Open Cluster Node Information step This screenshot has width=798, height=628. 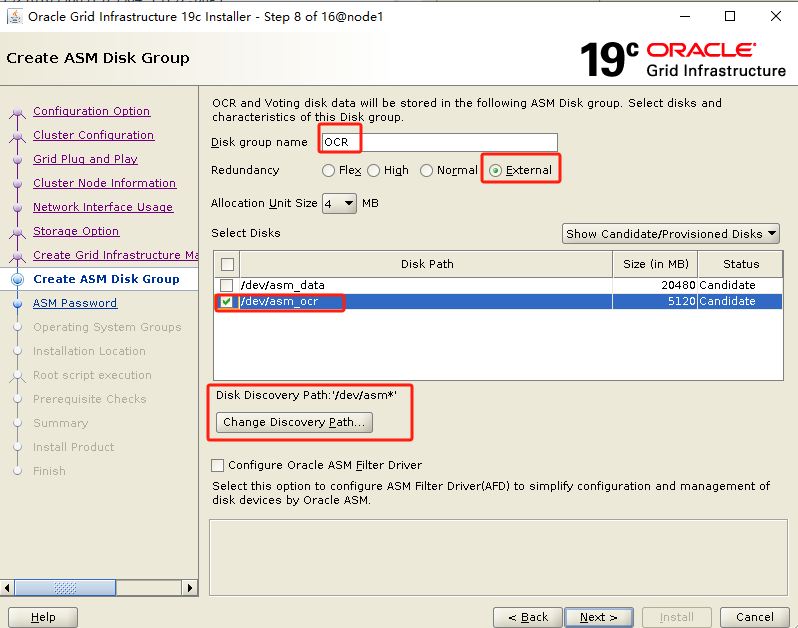[x=105, y=183]
